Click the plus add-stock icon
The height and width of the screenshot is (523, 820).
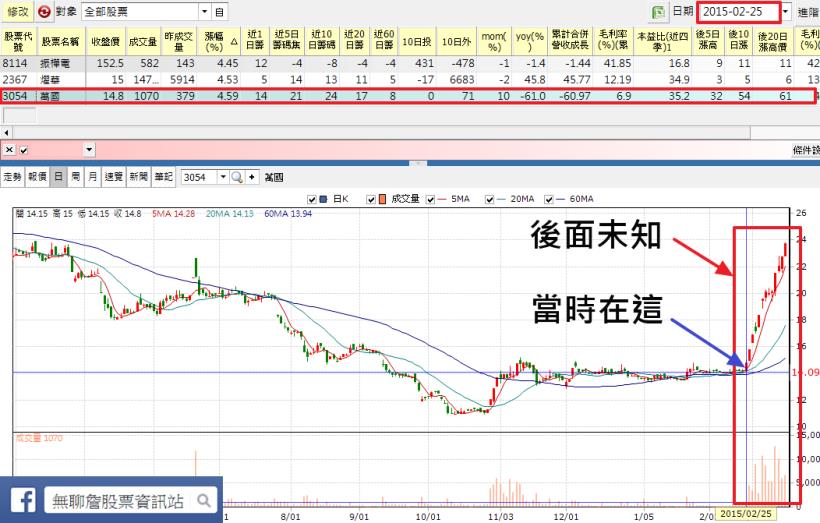[x=252, y=177]
